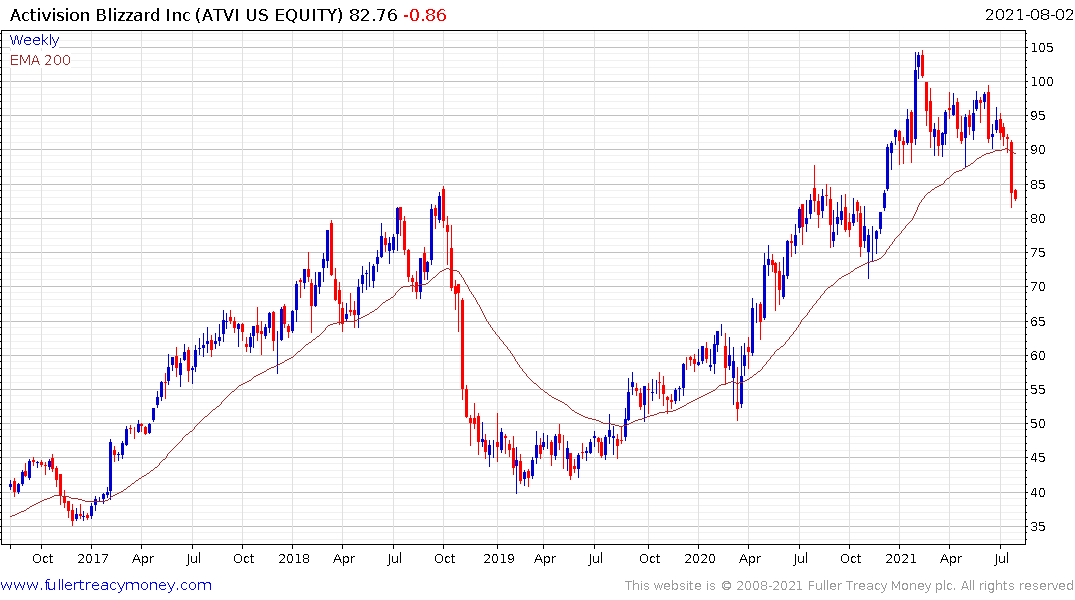Select the 40 price axis label
Image resolution: width=1075 pixels, height=600 pixels.
click(x=1038, y=492)
